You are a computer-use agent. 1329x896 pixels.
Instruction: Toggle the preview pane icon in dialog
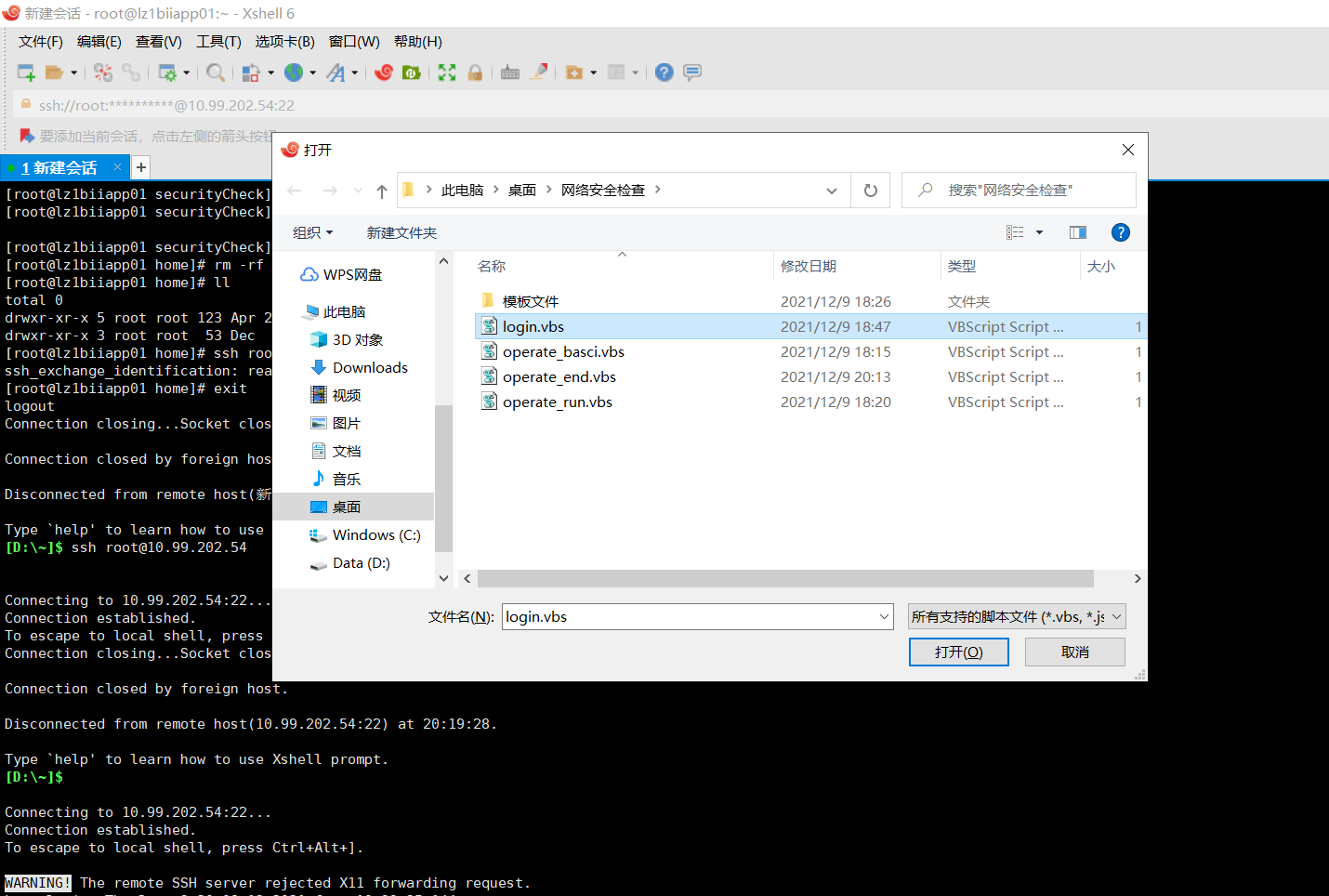1078,232
